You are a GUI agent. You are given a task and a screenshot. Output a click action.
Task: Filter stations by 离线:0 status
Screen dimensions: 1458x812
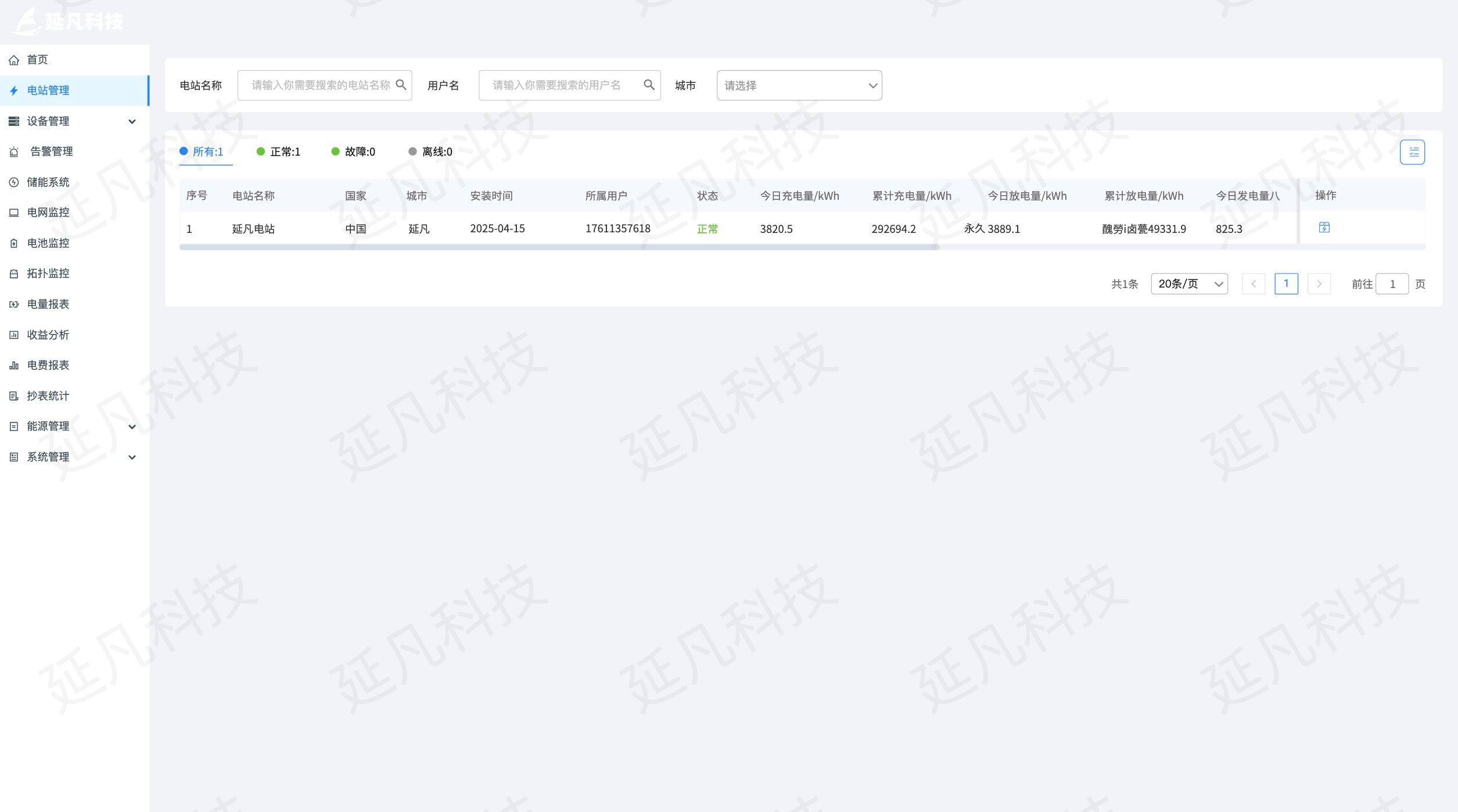coord(430,152)
